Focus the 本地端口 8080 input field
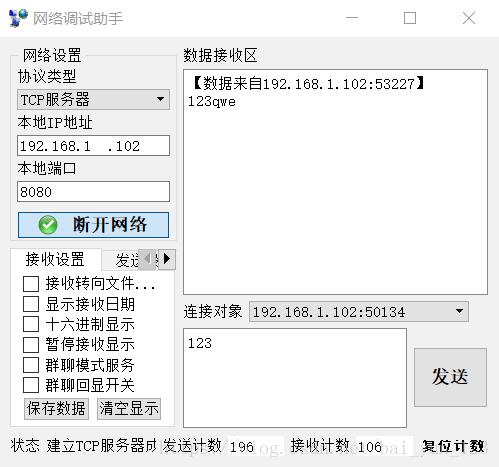 [x=93, y=192]
